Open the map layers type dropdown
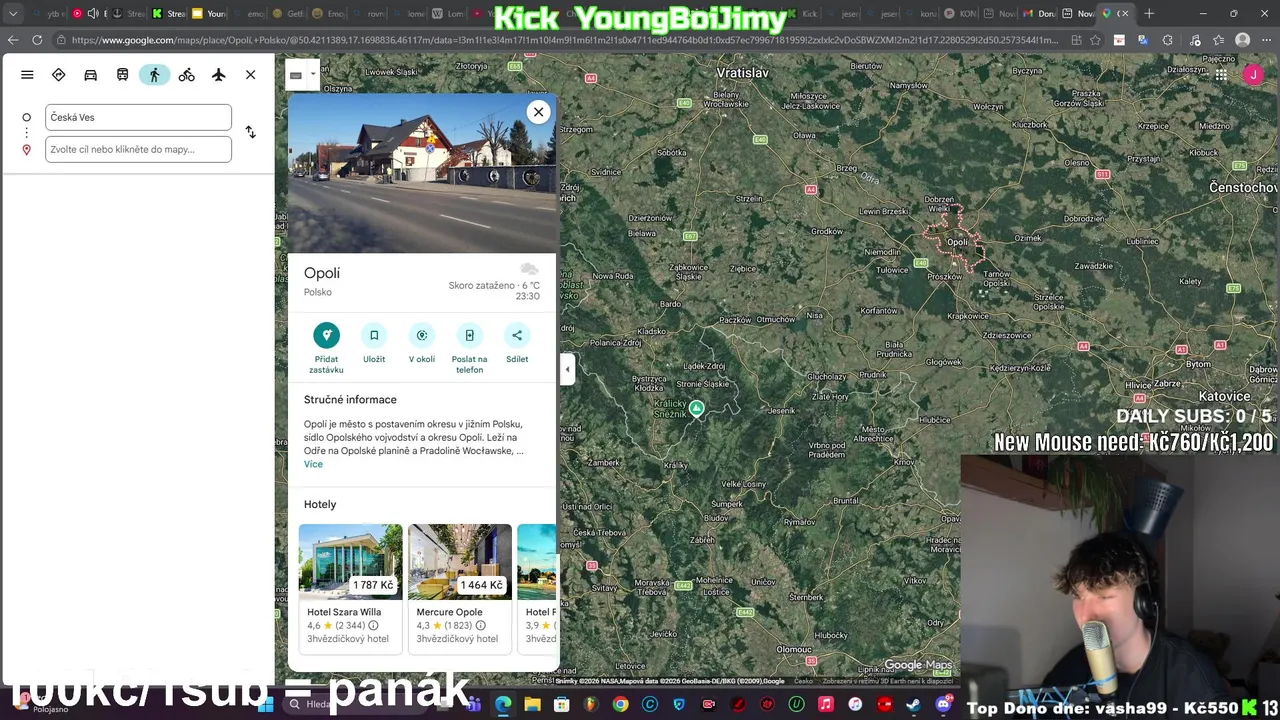1280x720 pixels. (x=313, y=75)
